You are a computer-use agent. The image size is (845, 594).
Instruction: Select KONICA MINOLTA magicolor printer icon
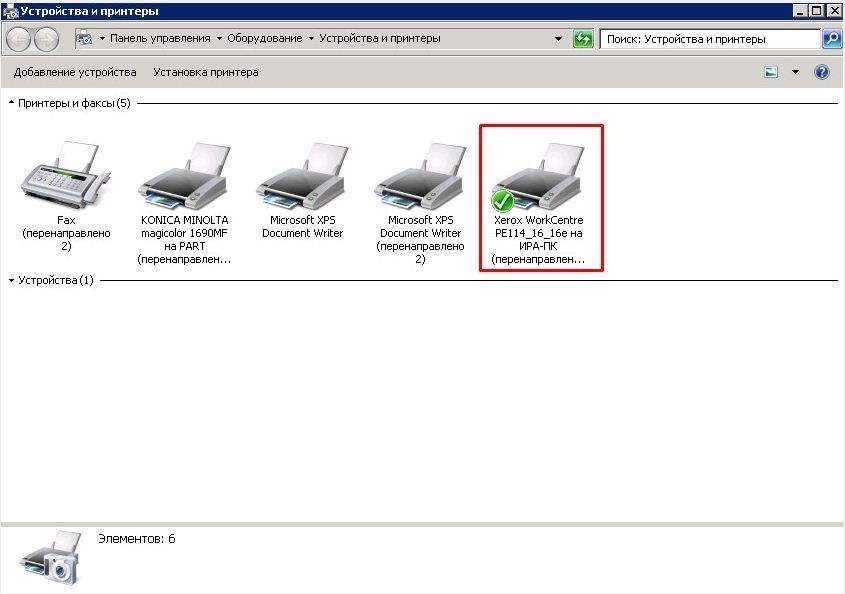184,177
